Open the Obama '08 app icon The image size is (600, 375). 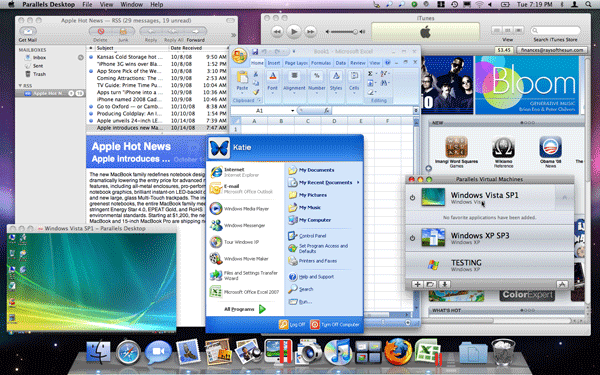click(550, 148)
